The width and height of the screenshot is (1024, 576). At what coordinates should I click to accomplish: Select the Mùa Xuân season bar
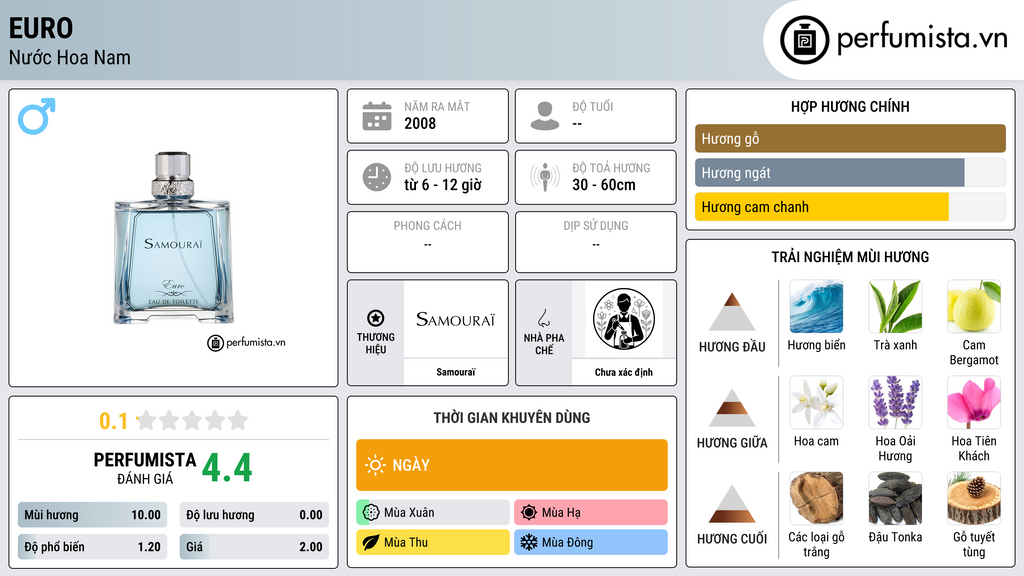point(433,513)
